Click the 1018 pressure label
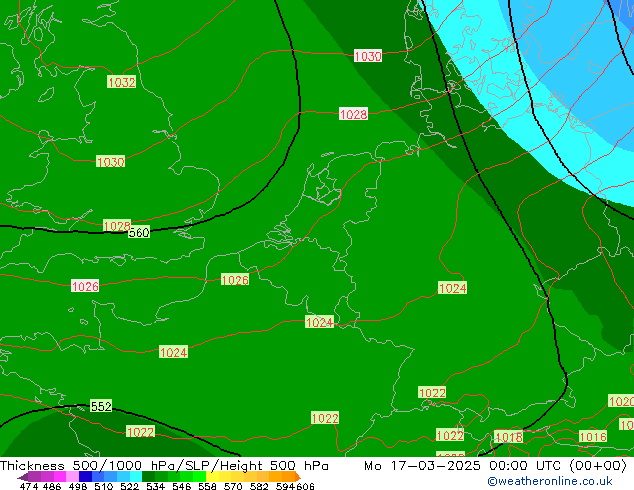The image size is (634, 490). point(509,437)
